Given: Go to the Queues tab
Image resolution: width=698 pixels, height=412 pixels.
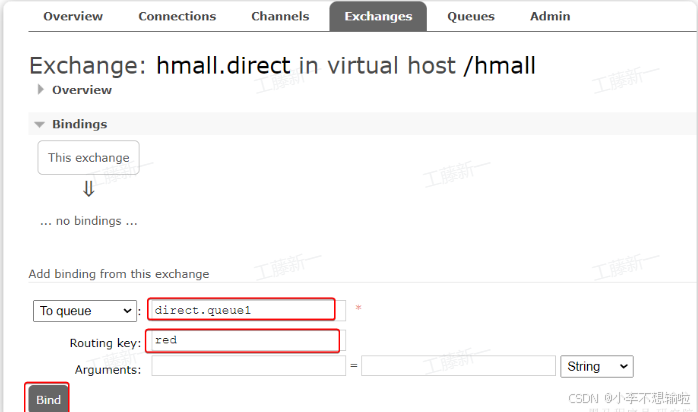Looking at the screenshot, I should pyautogui.click(x=471, y=16).
